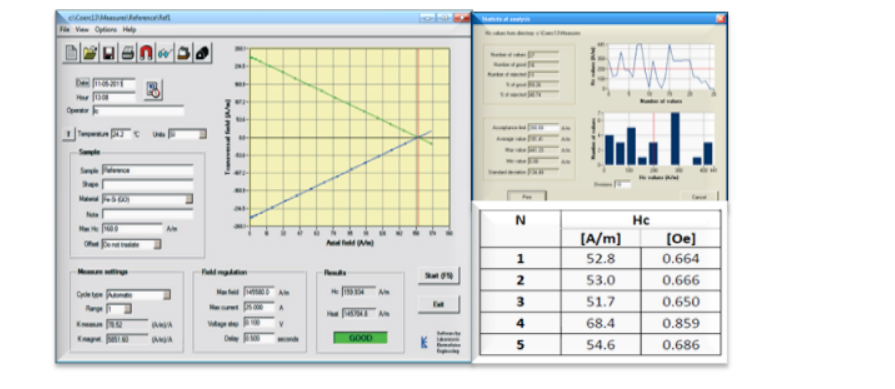Screen dimensions: 895x389
Task: Click the Exit button
Action: [438, 304]
